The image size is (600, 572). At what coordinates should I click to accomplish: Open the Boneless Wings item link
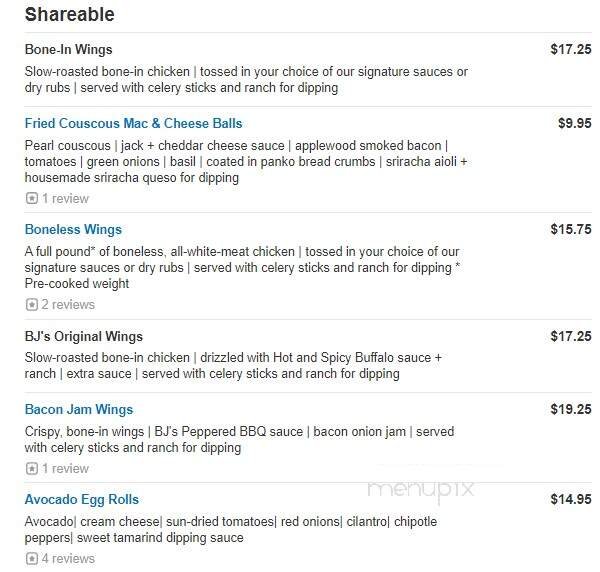point(73,229)
